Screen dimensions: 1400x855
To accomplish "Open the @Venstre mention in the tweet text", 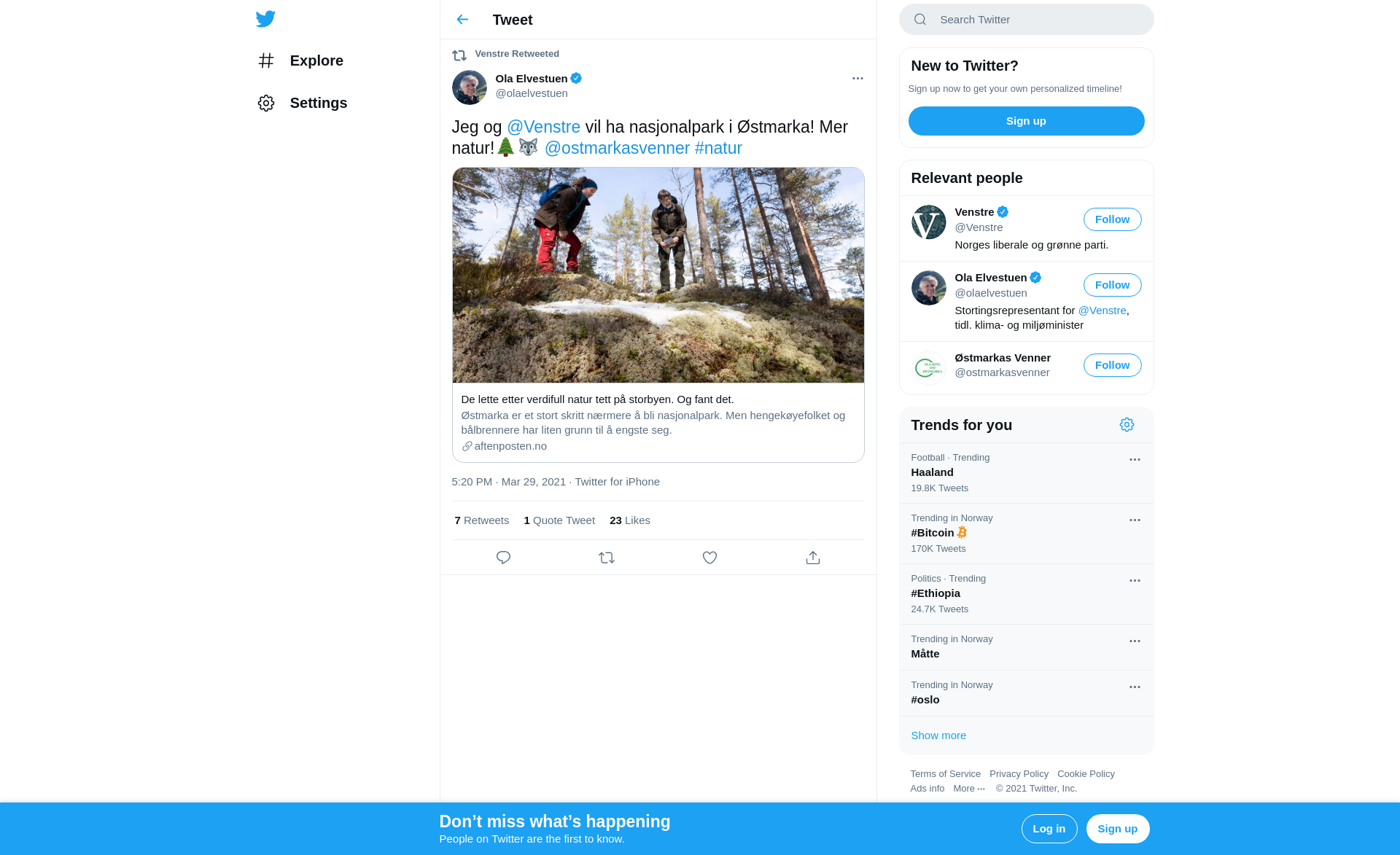I will click(544, 127).
